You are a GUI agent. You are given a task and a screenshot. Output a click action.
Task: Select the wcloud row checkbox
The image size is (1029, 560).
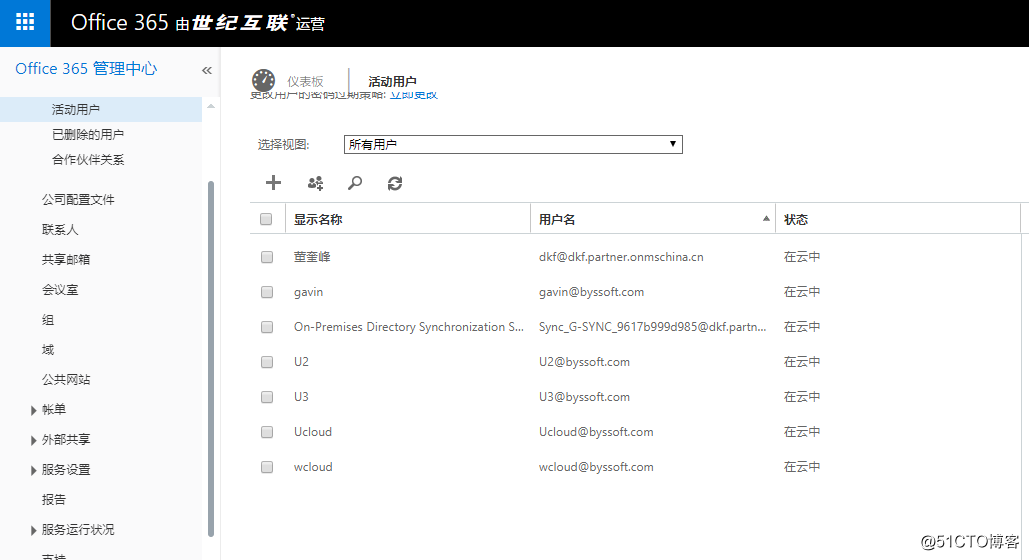(266, 467)
